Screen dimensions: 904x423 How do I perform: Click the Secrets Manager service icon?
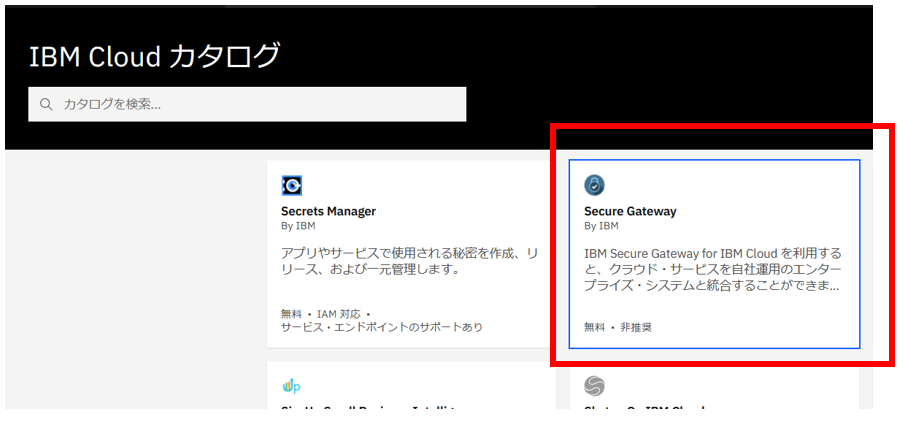(x=292, y=186)
